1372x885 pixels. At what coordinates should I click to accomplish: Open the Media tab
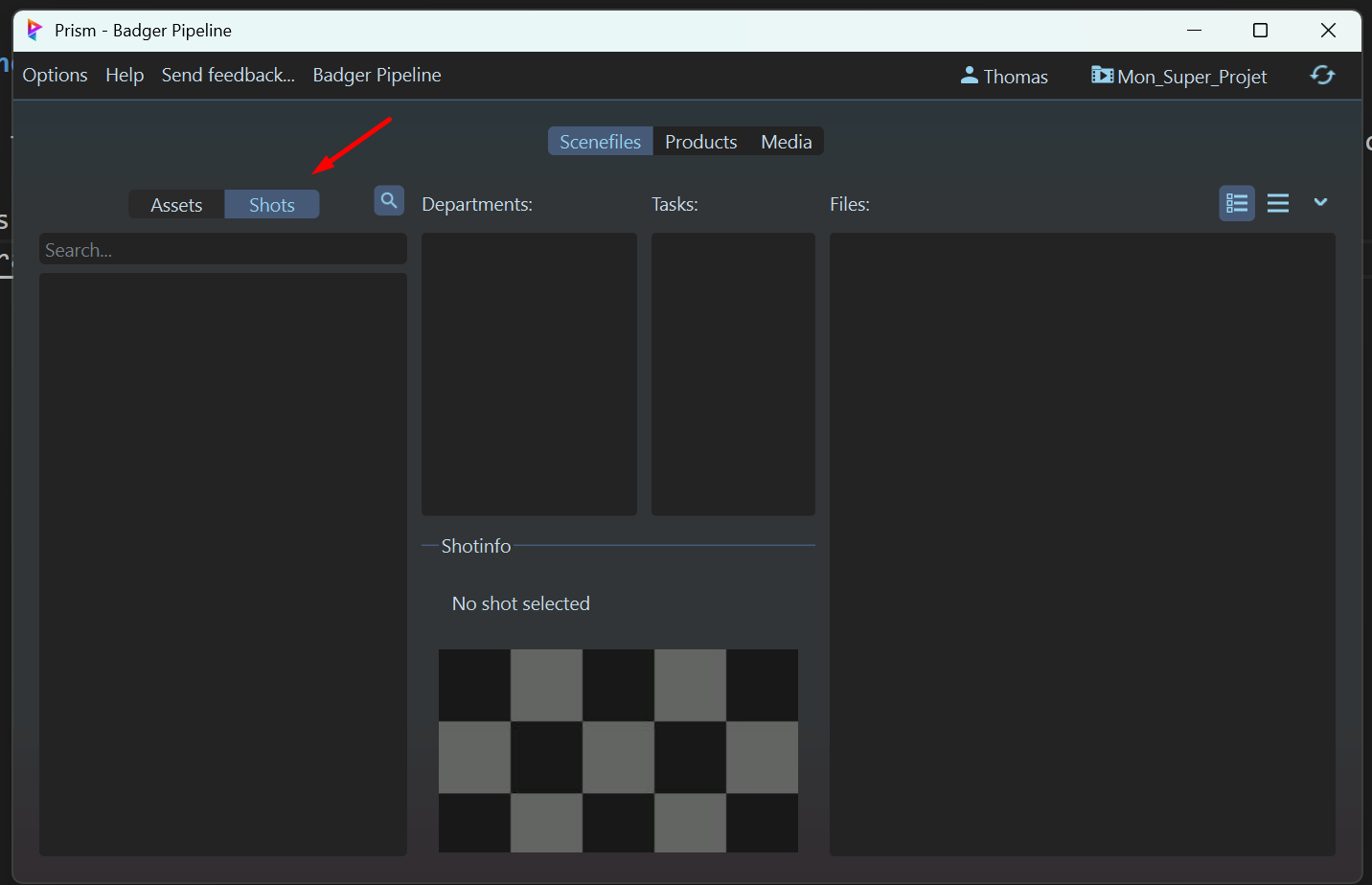786,142
